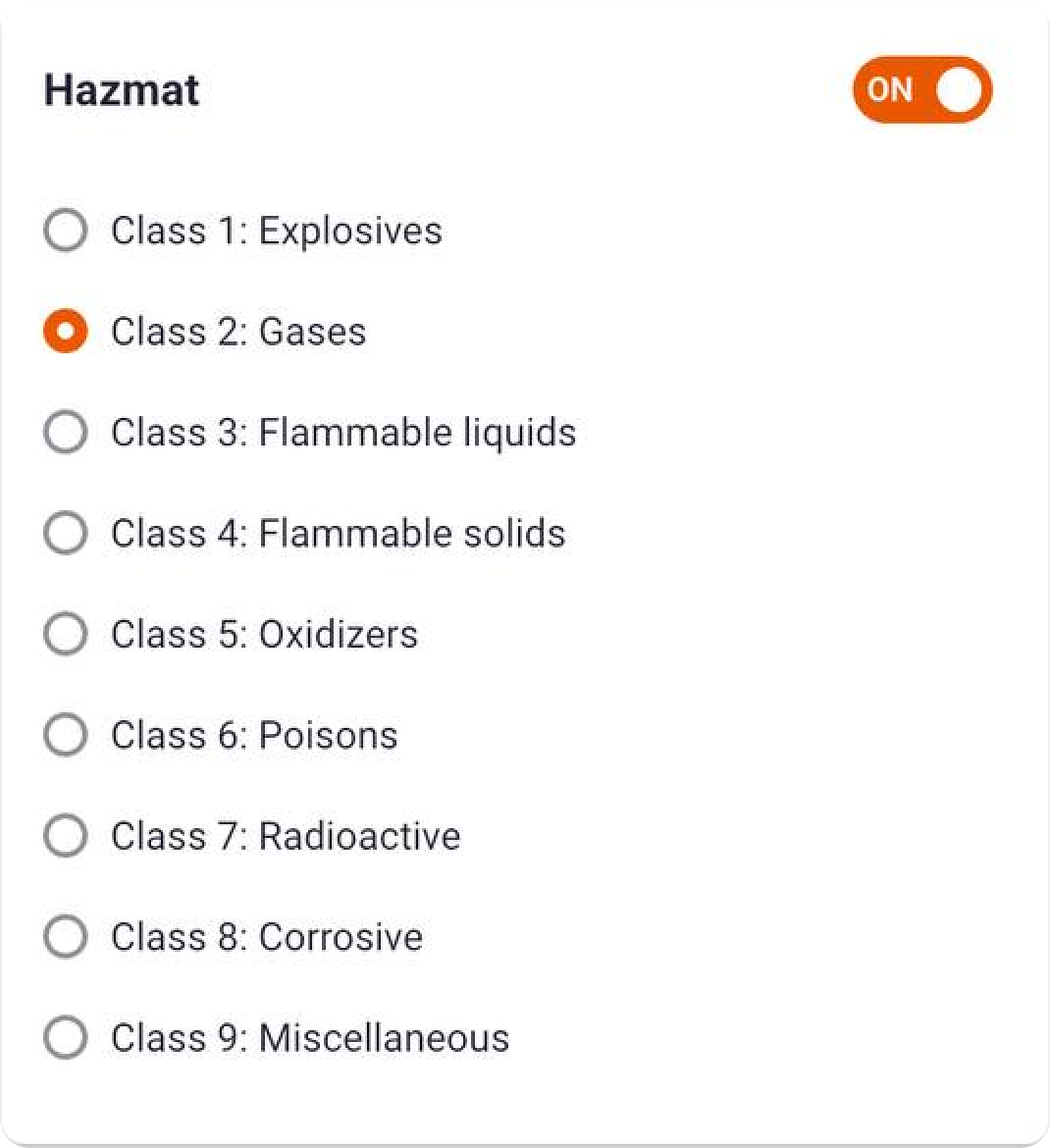The image size is (1050, 1148).
Task: Select the Class 5: Oxidizers radio circle
Action: point(66,633)
